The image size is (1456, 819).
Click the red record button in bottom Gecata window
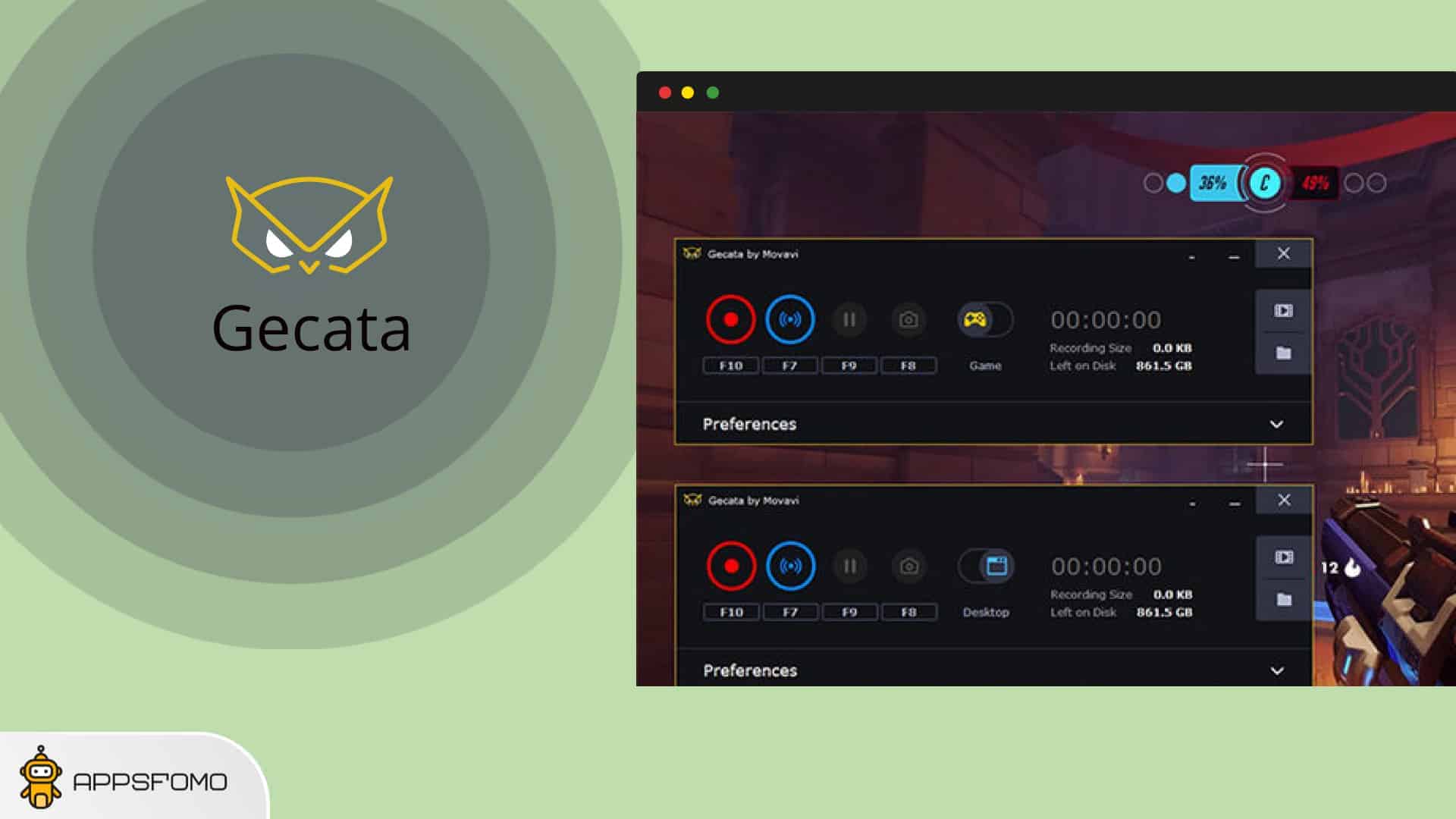pyautogui.click(x=731, y=566)
